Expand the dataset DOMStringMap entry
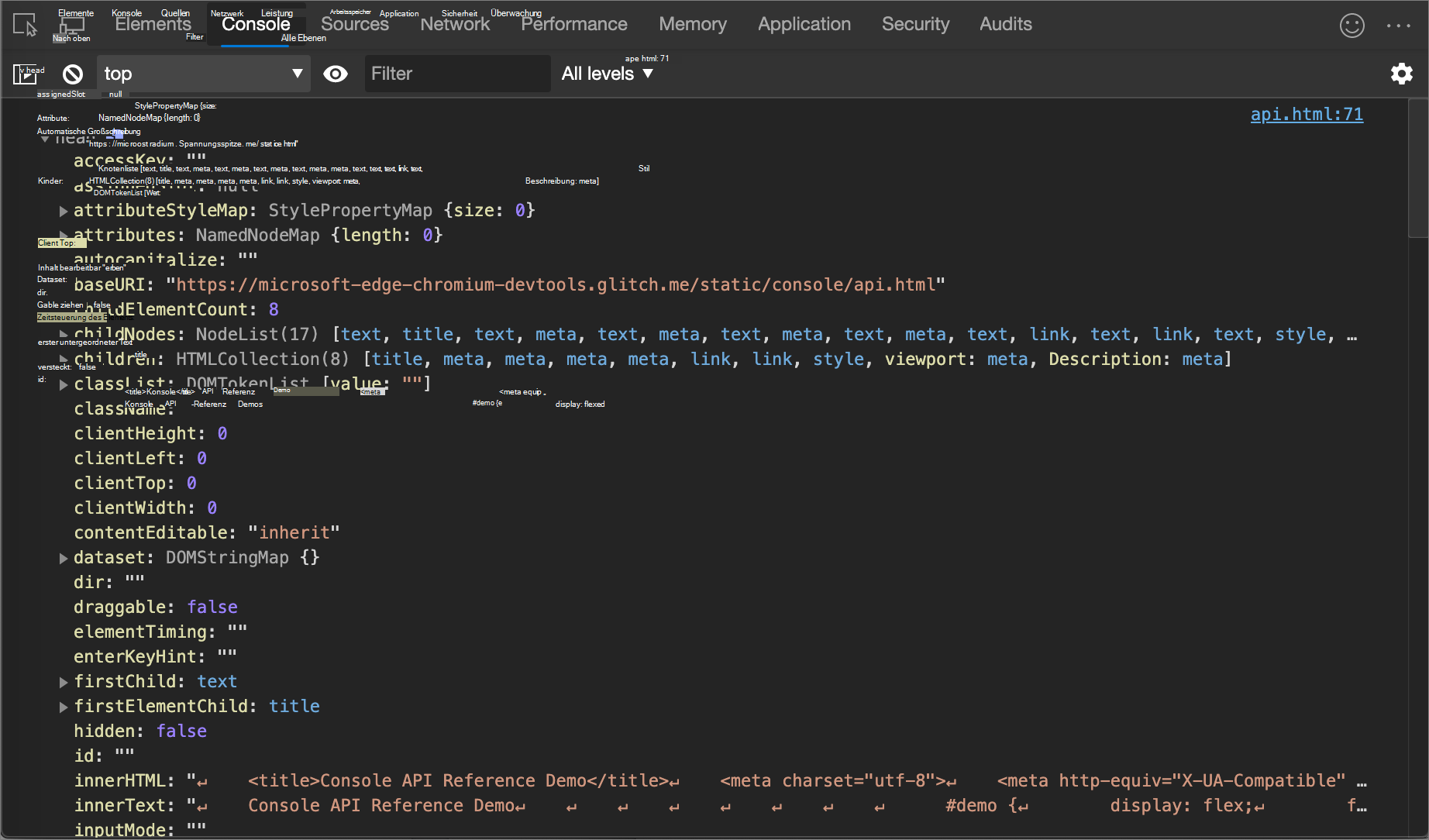Screen dimensions: 1429x840 64,558
